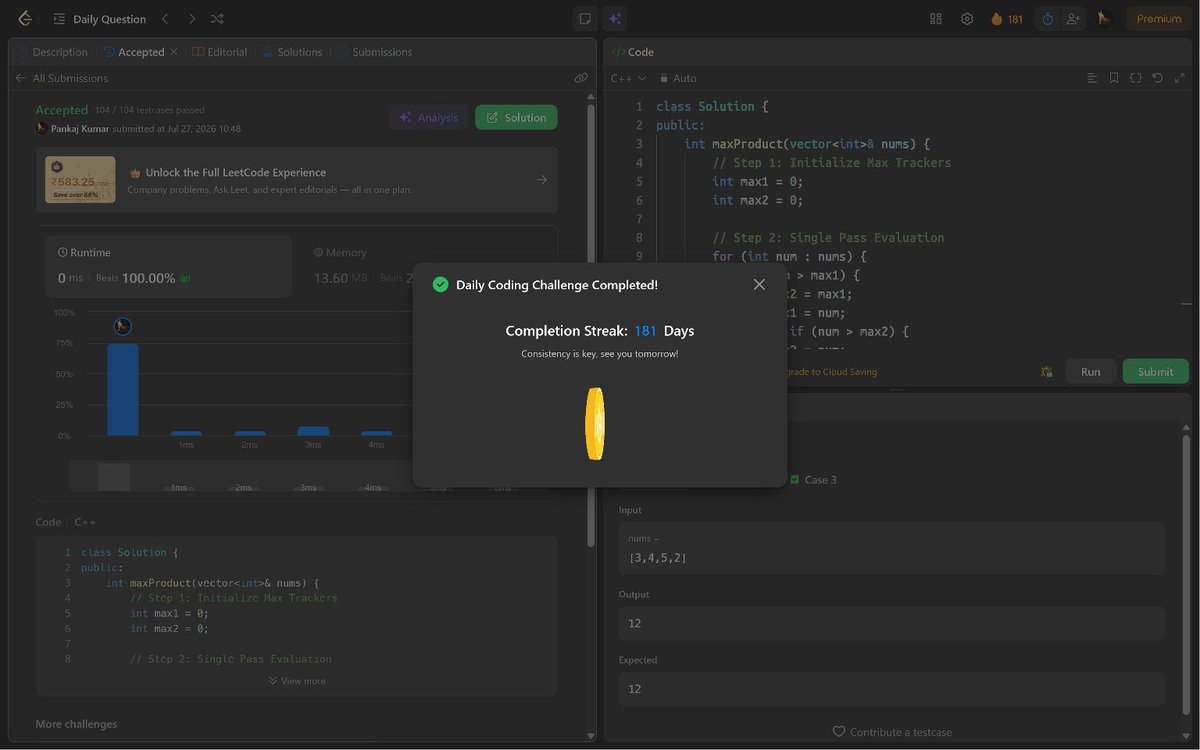Open Pankaj Kumar's profile link
This screenshot has height=750, width=1200.
coord(79,129)
